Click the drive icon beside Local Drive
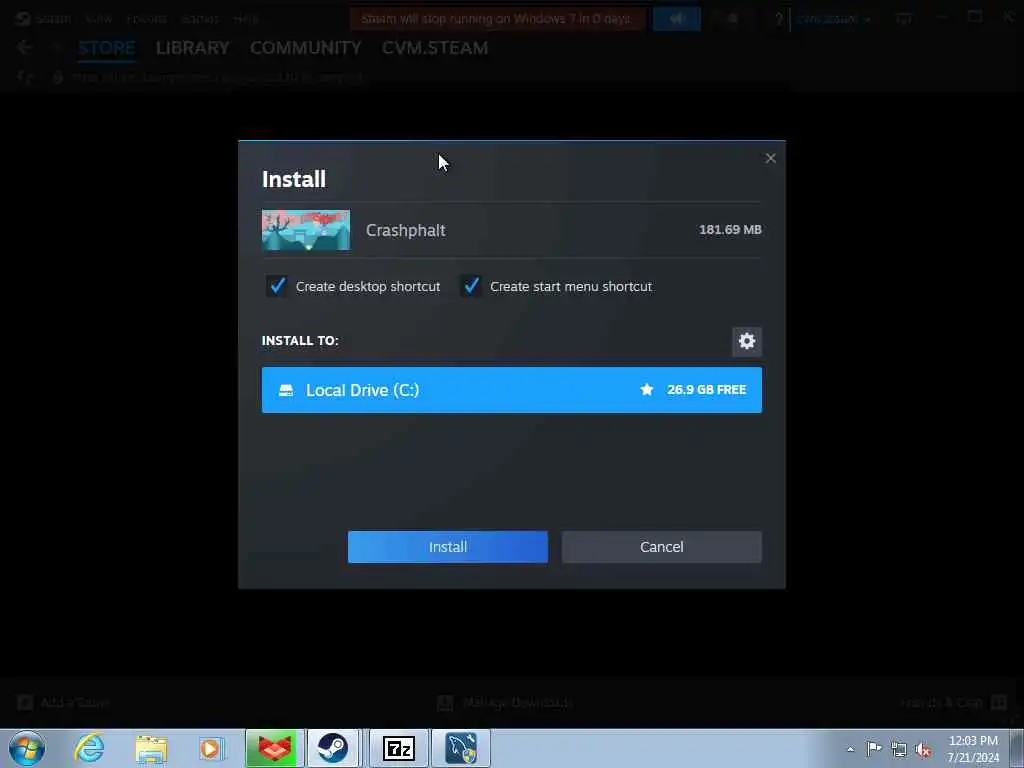Screen dimensions: 1024x768 coord(286,390)
